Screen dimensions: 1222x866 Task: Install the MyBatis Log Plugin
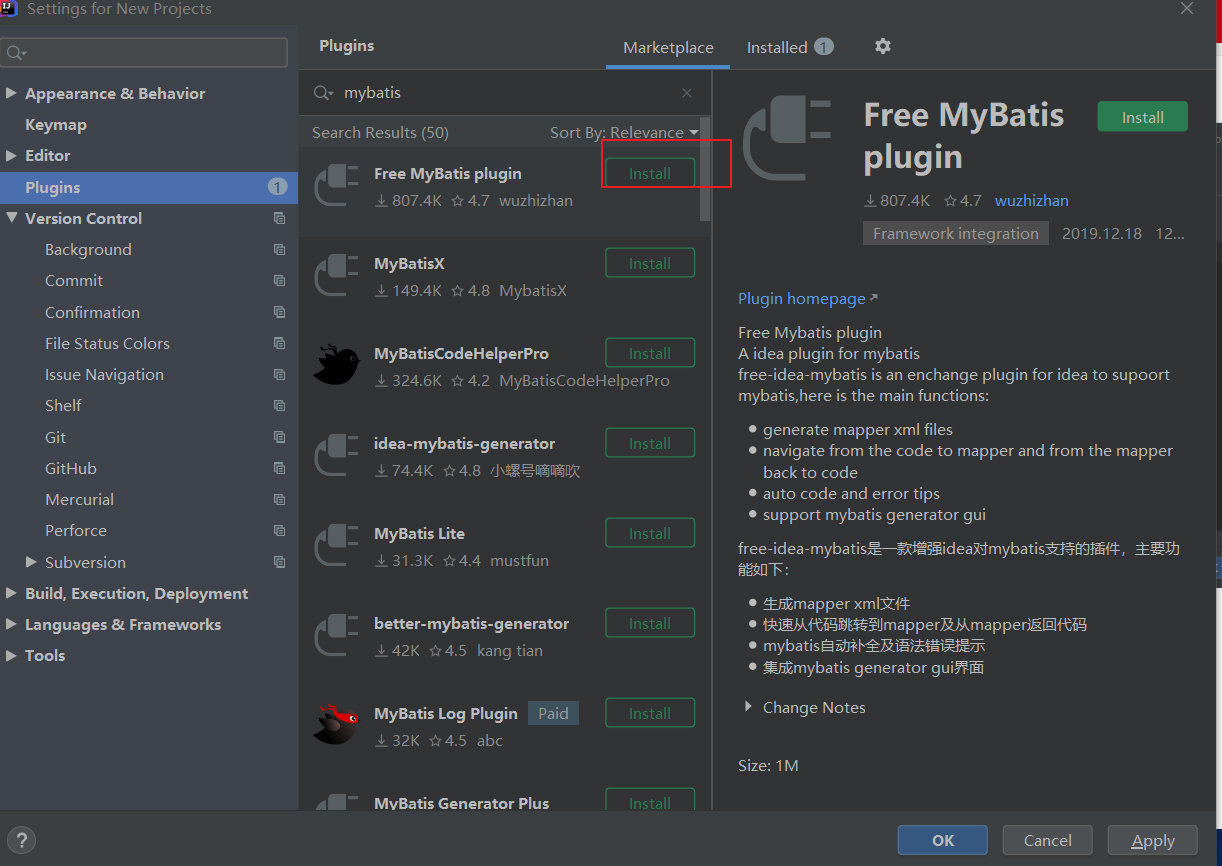tap(650, 713)
